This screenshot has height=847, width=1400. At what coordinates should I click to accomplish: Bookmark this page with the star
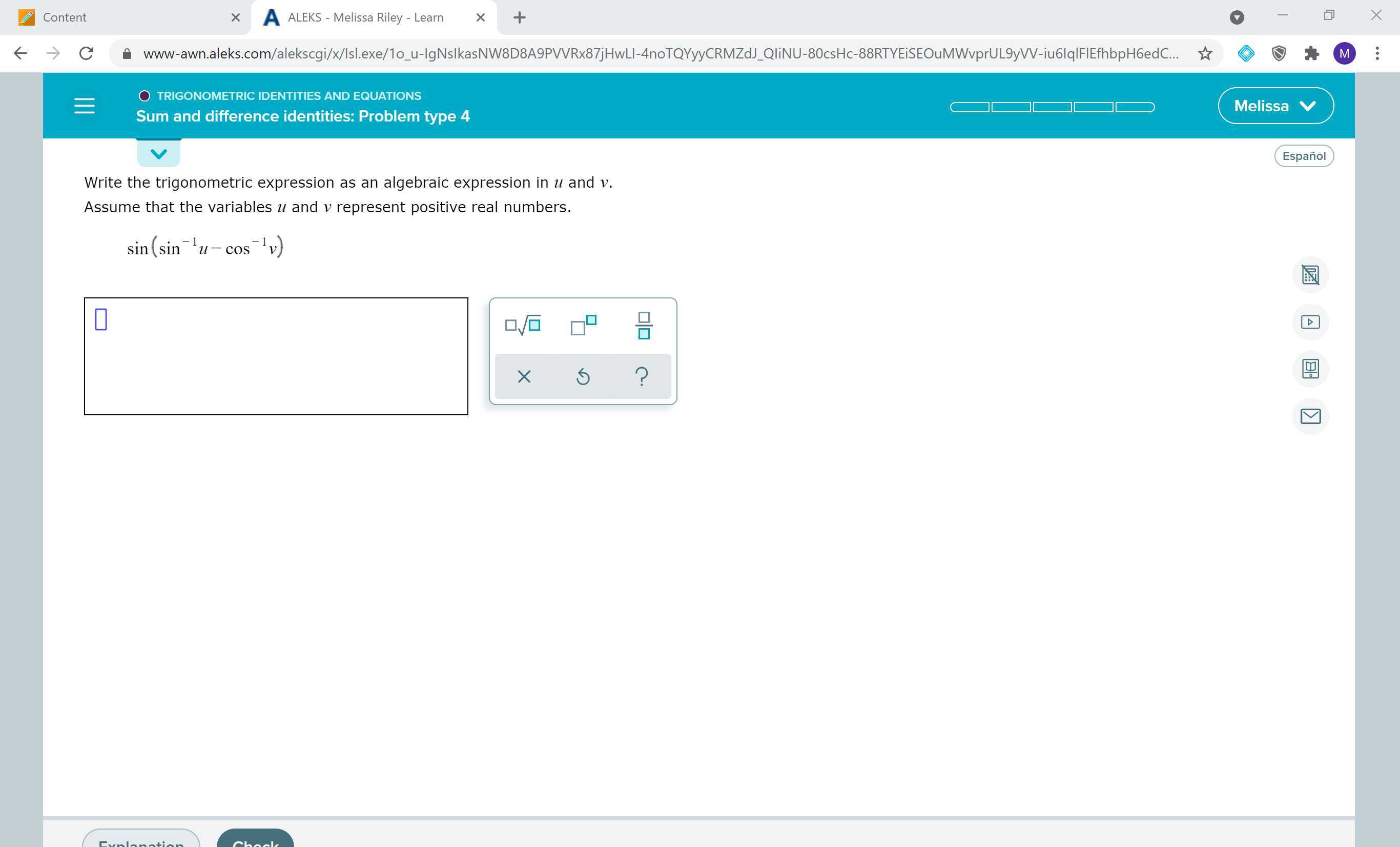(x=1204, y=53)
